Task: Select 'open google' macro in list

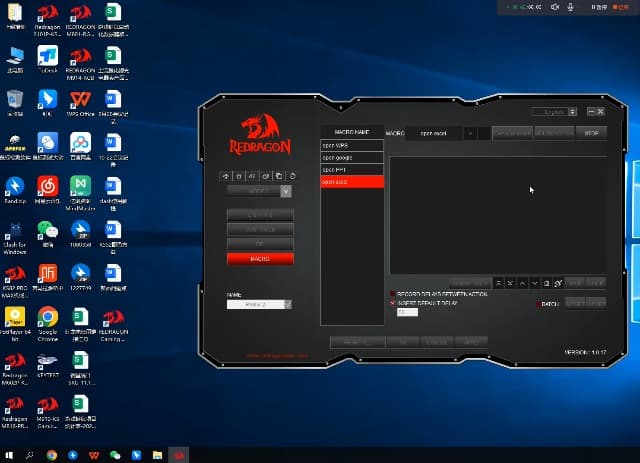Action: point(352,158)
